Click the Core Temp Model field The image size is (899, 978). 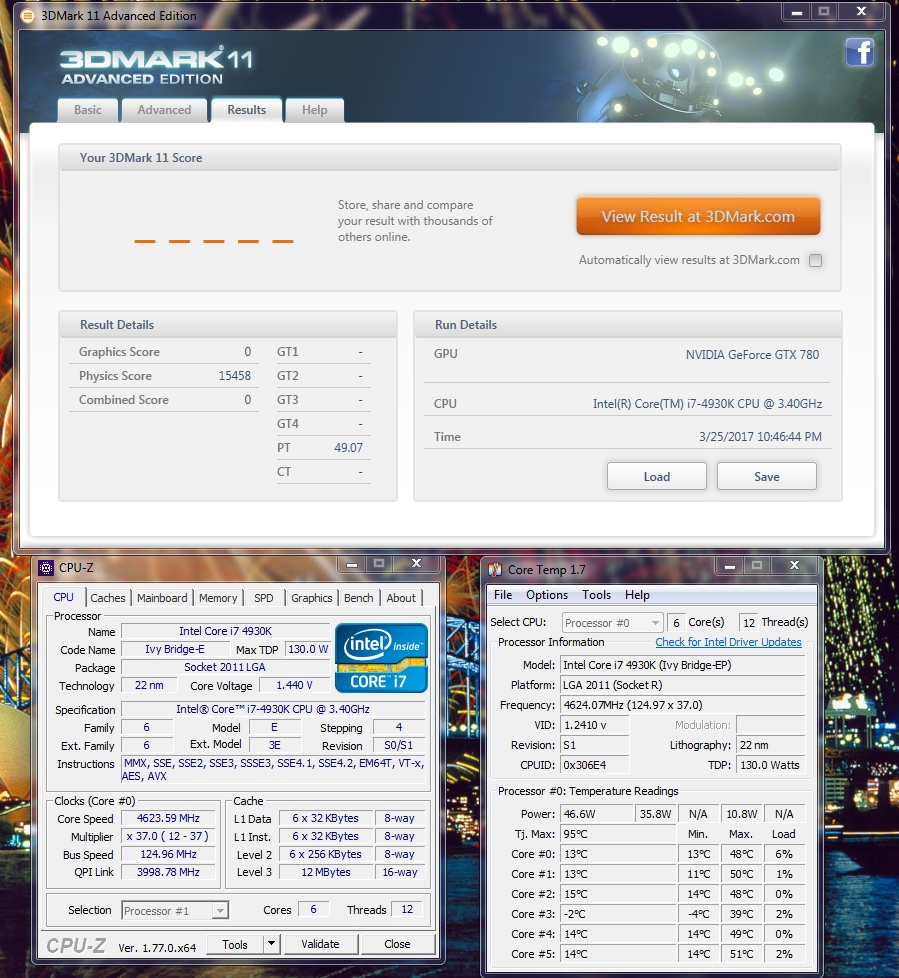tap(683, 665)
